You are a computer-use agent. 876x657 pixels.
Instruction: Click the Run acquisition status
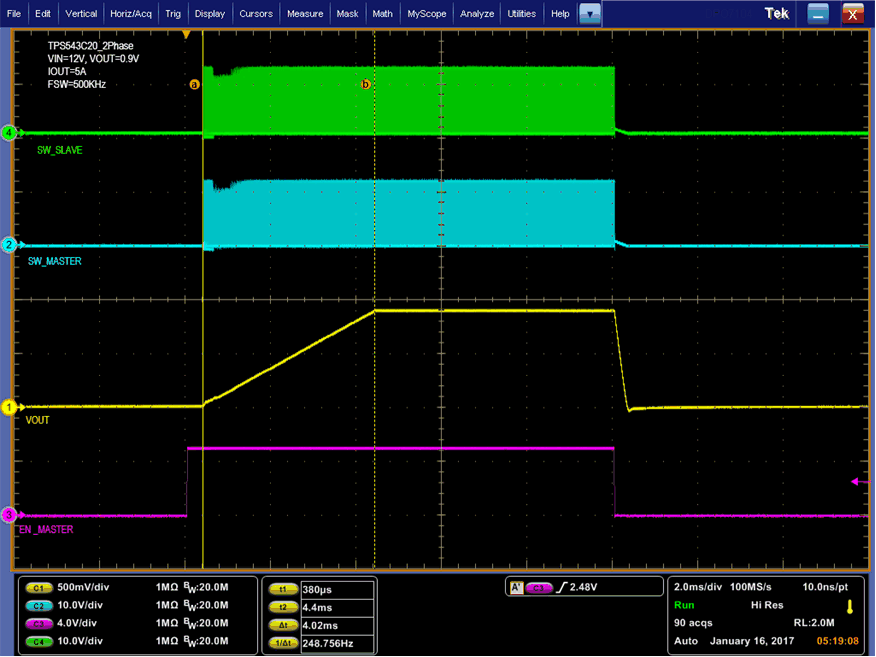(x=684, y=606)
